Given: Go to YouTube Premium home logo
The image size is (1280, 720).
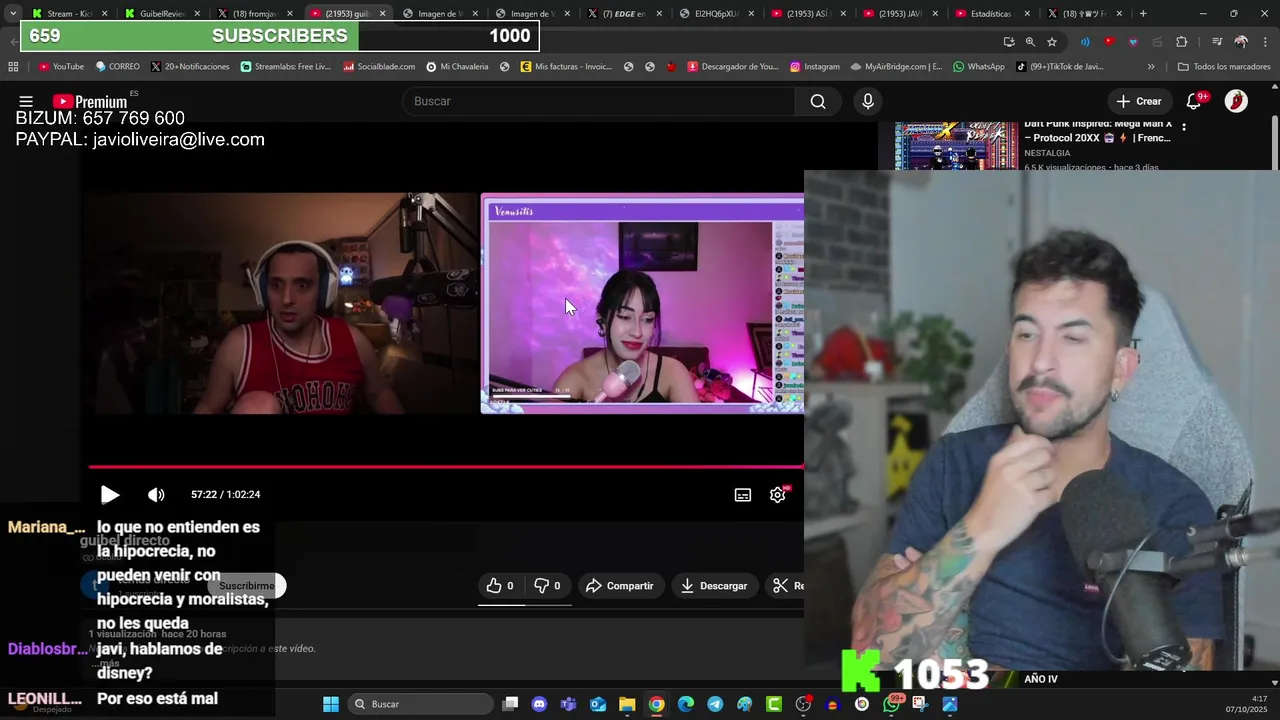Looking at the screenshot, I should pos(90,101).
